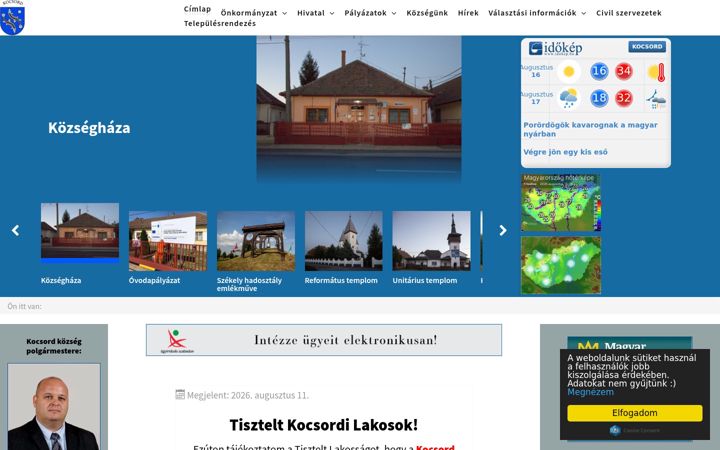Select the Unitárius templom thumbnail
Viewport: 720px width, 450px height.
pyautogui.click(x=431, y=241)
